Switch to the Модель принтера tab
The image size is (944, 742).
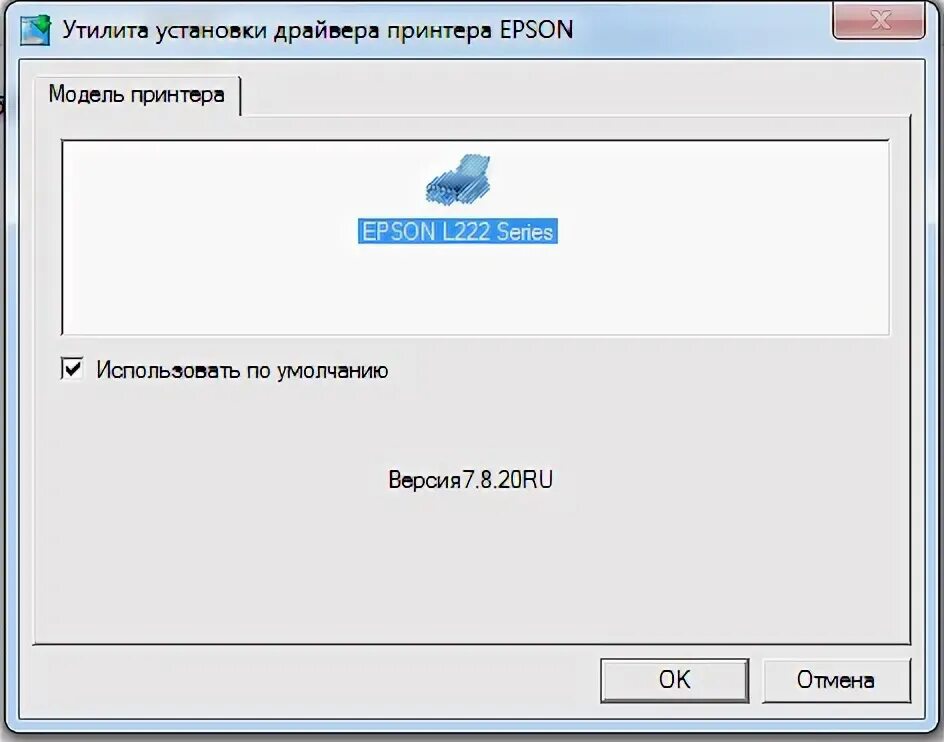point(137,95)
